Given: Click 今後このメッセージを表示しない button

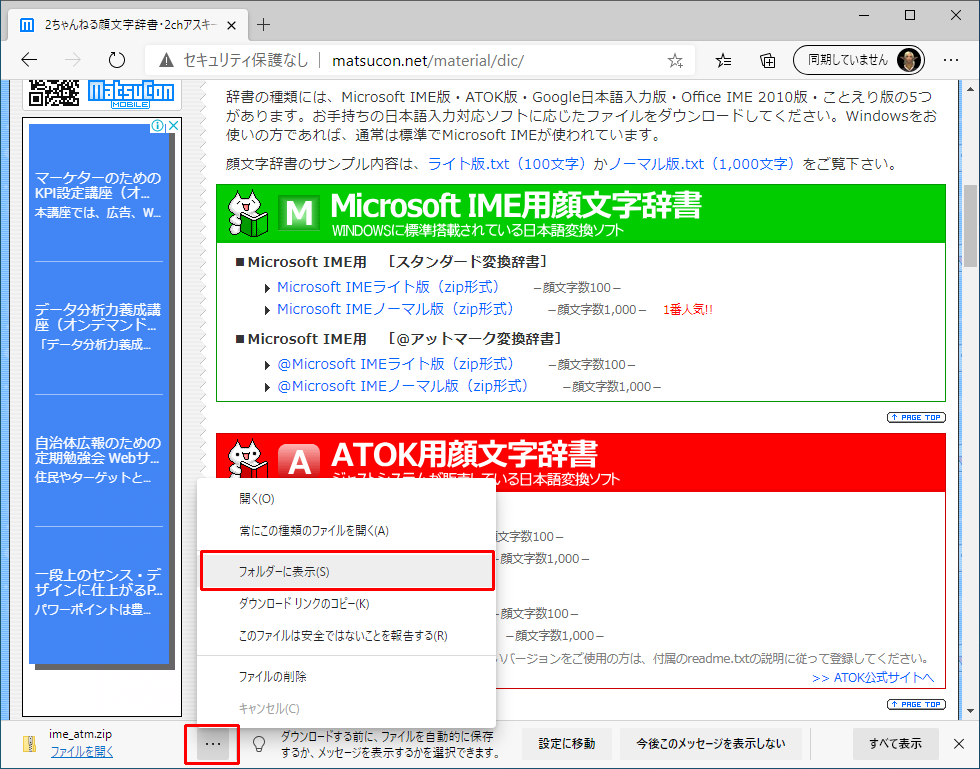Looking at the screenshot, I should [711, 743].
